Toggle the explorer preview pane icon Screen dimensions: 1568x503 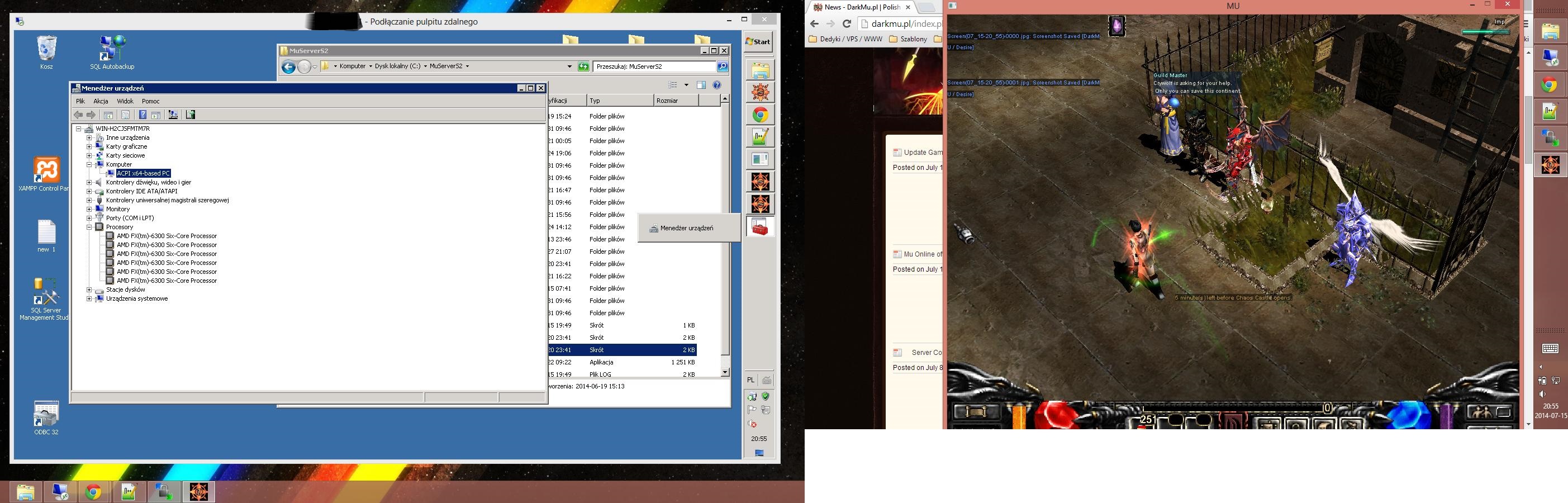701,86
